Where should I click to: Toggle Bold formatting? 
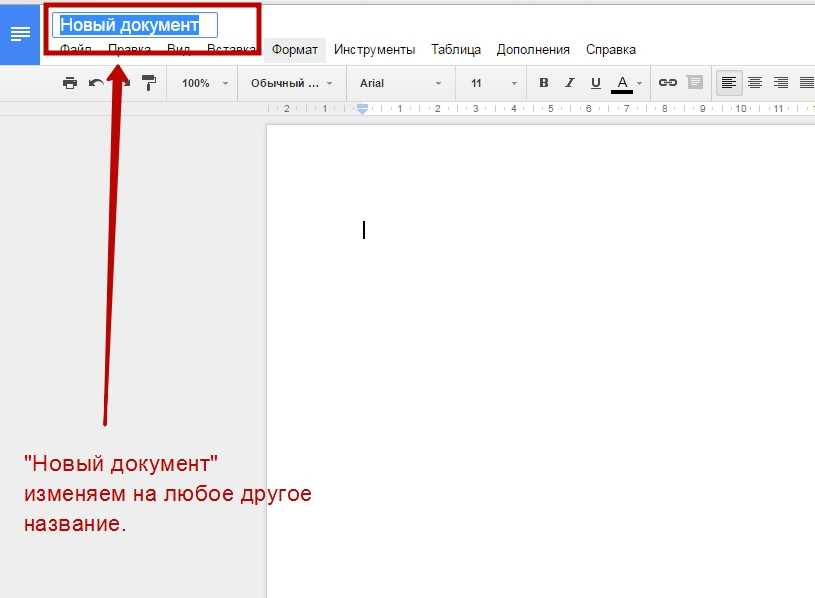544,83
